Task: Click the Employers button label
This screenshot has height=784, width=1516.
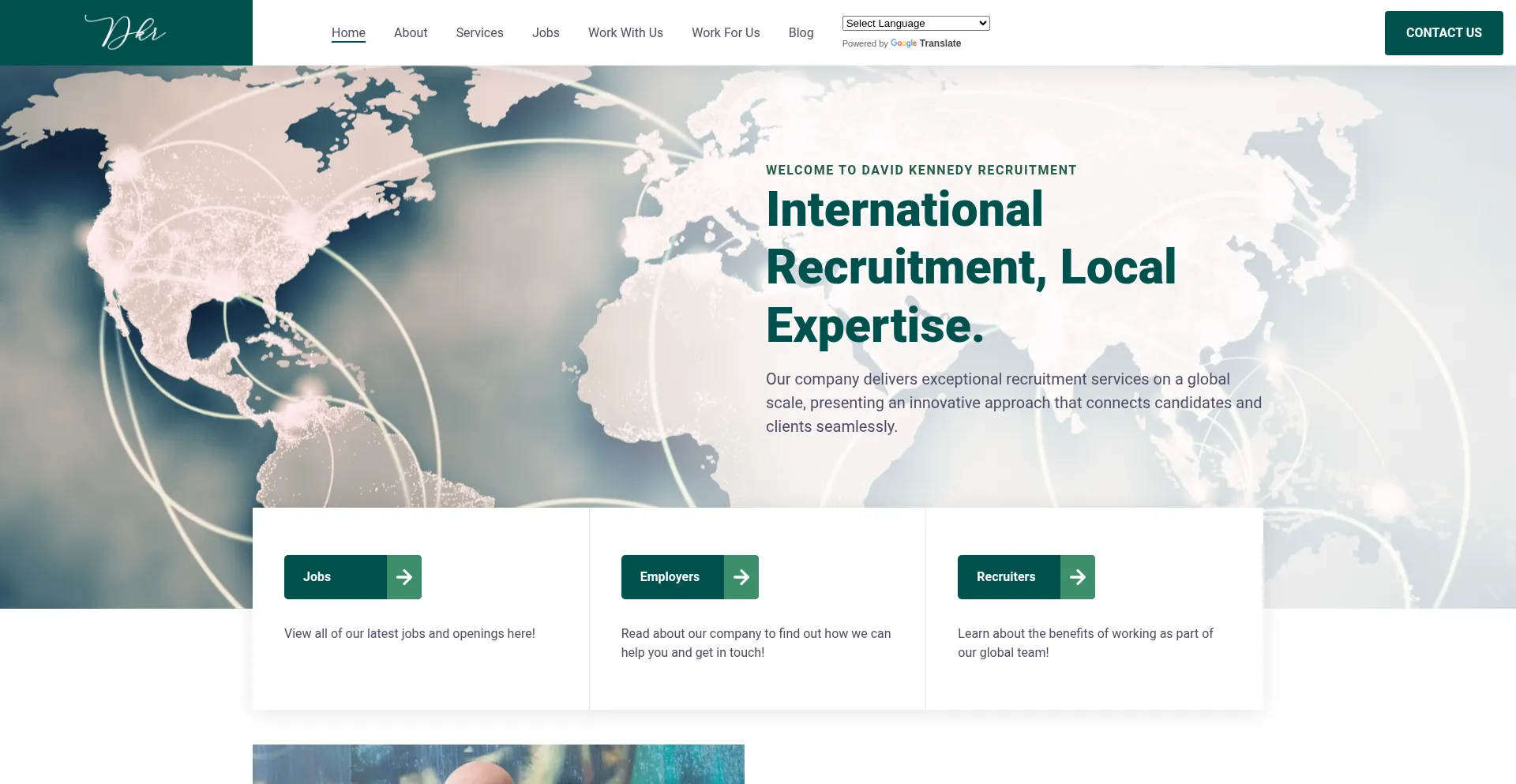Action: pos(670,577)
